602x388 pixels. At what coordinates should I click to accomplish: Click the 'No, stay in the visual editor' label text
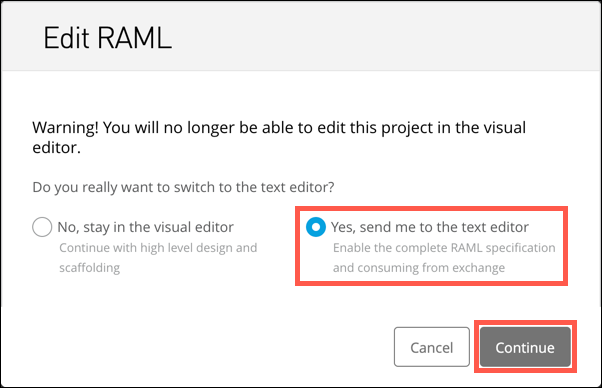tap(146, 227)
